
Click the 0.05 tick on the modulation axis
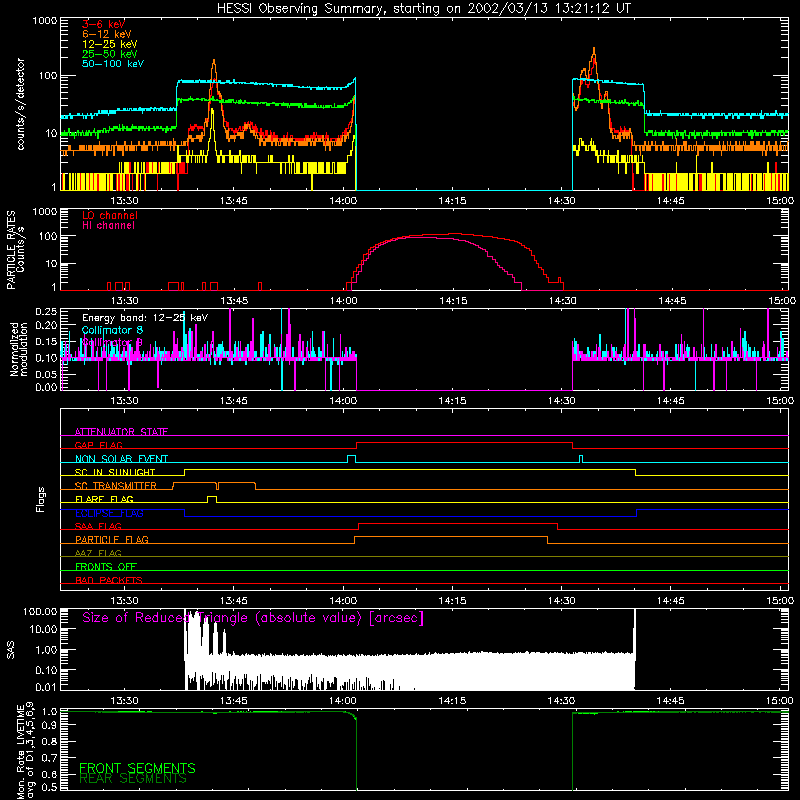tap(44, 374)
